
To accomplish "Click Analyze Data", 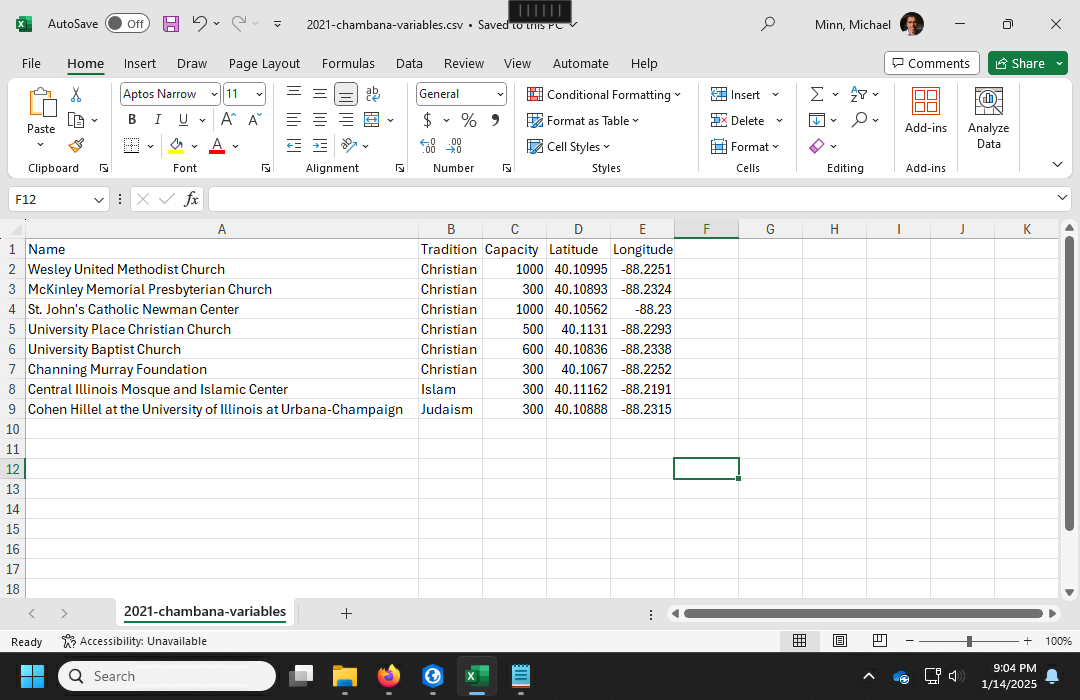I will click(x=988, y=119).
